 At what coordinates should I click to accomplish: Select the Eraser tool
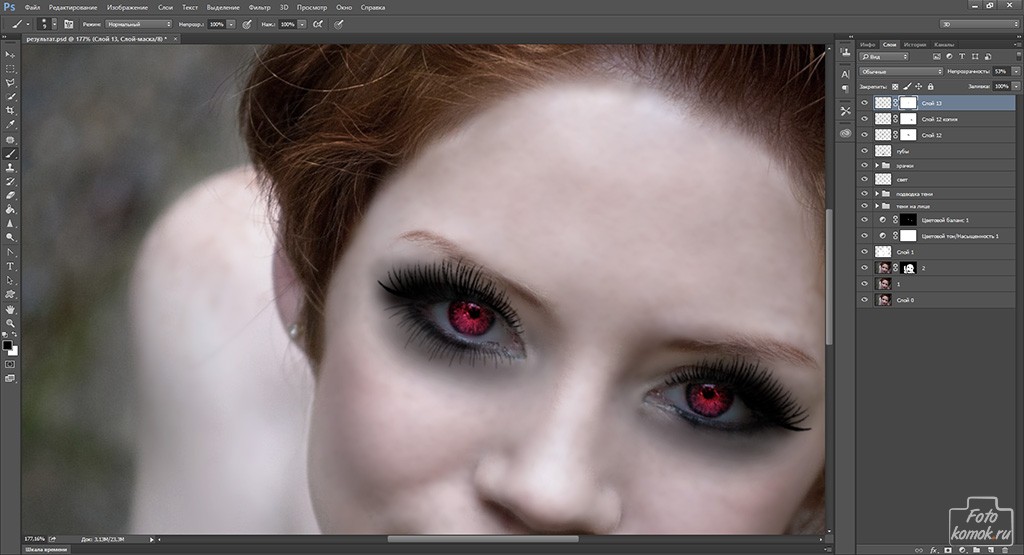tap(10, 196)
